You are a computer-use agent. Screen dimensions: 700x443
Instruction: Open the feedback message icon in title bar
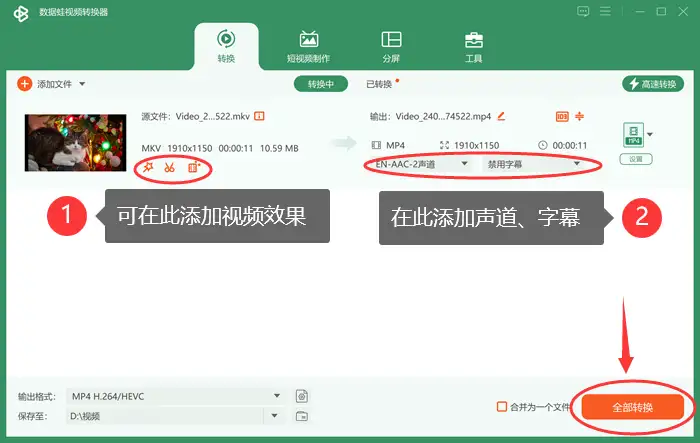click(583, 11)
